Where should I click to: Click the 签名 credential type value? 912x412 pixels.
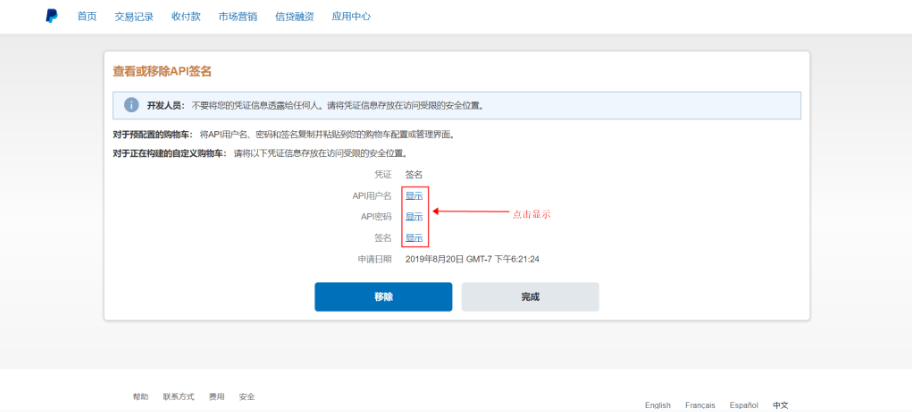point(414,174)
